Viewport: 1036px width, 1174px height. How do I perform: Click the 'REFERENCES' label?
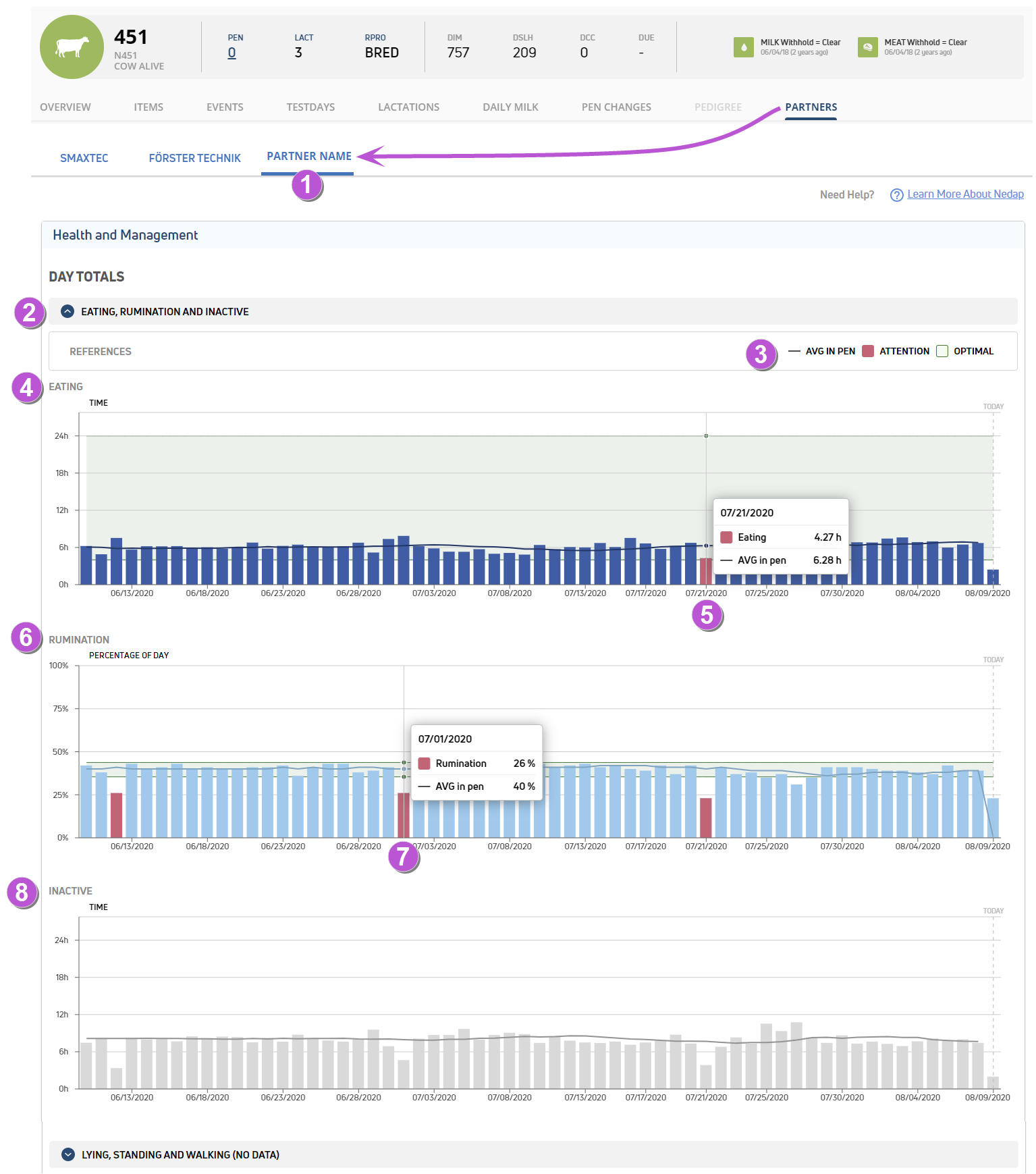point(101,352)
